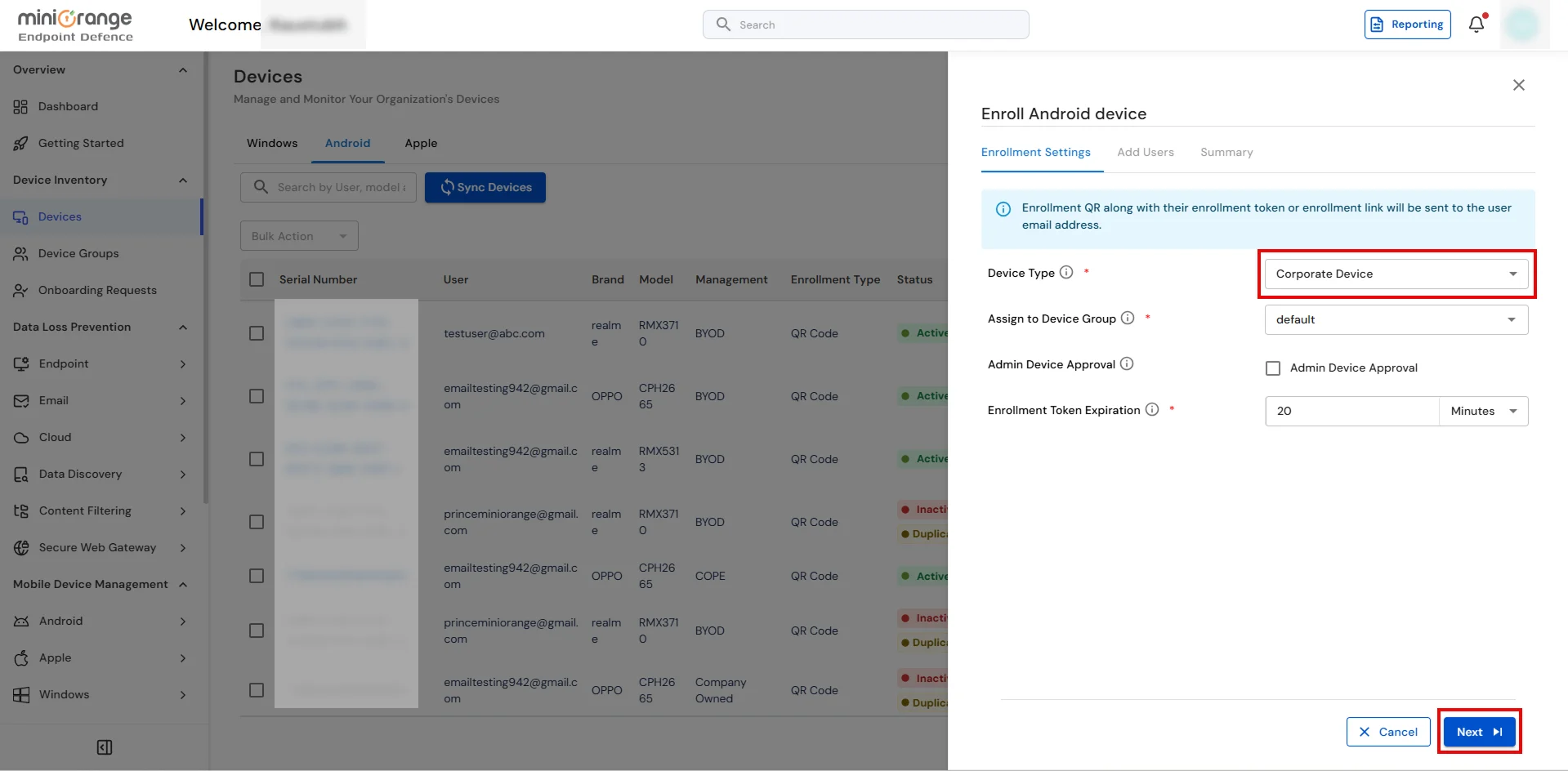The image size is (1568, 771).
Task: Collapse the Device Inventory section
Action: [x=183, y=180]
